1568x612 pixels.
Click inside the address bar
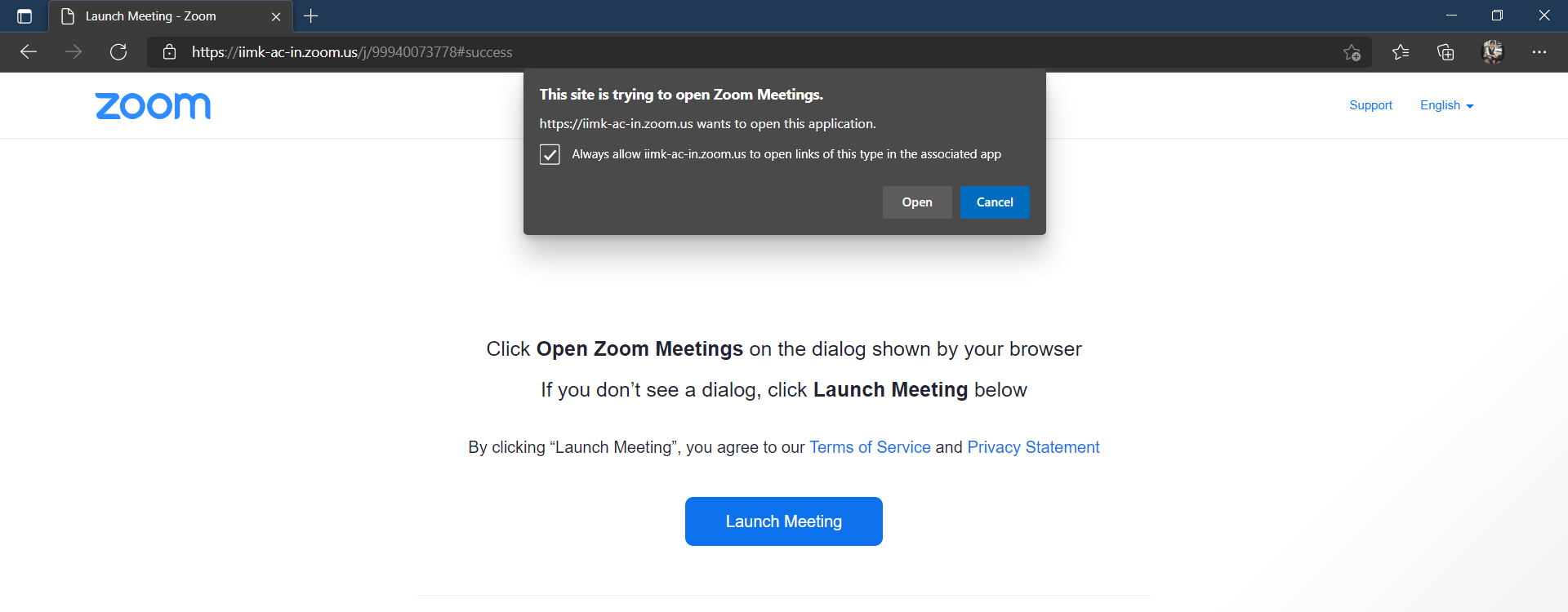(x=572, y=51)
